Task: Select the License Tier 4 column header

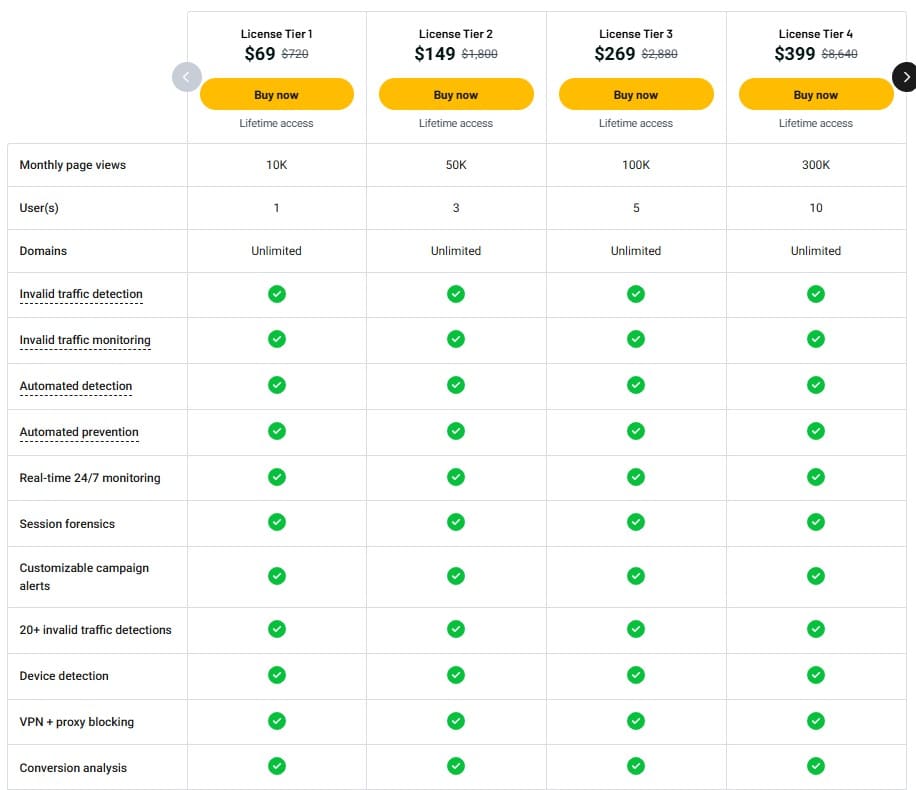Action: 816,34
